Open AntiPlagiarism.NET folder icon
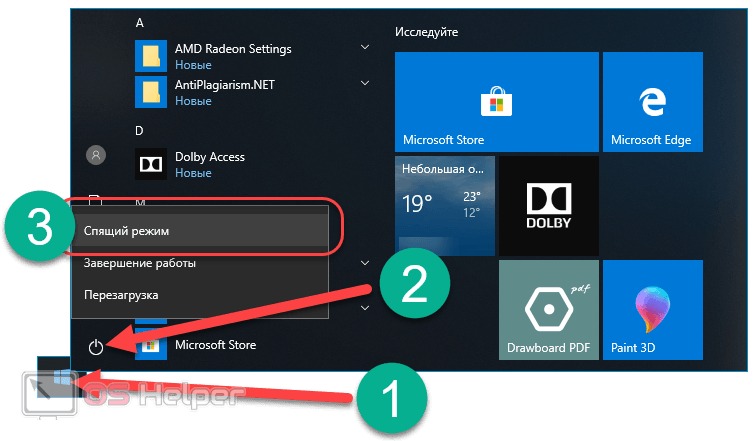 (151, 92)
